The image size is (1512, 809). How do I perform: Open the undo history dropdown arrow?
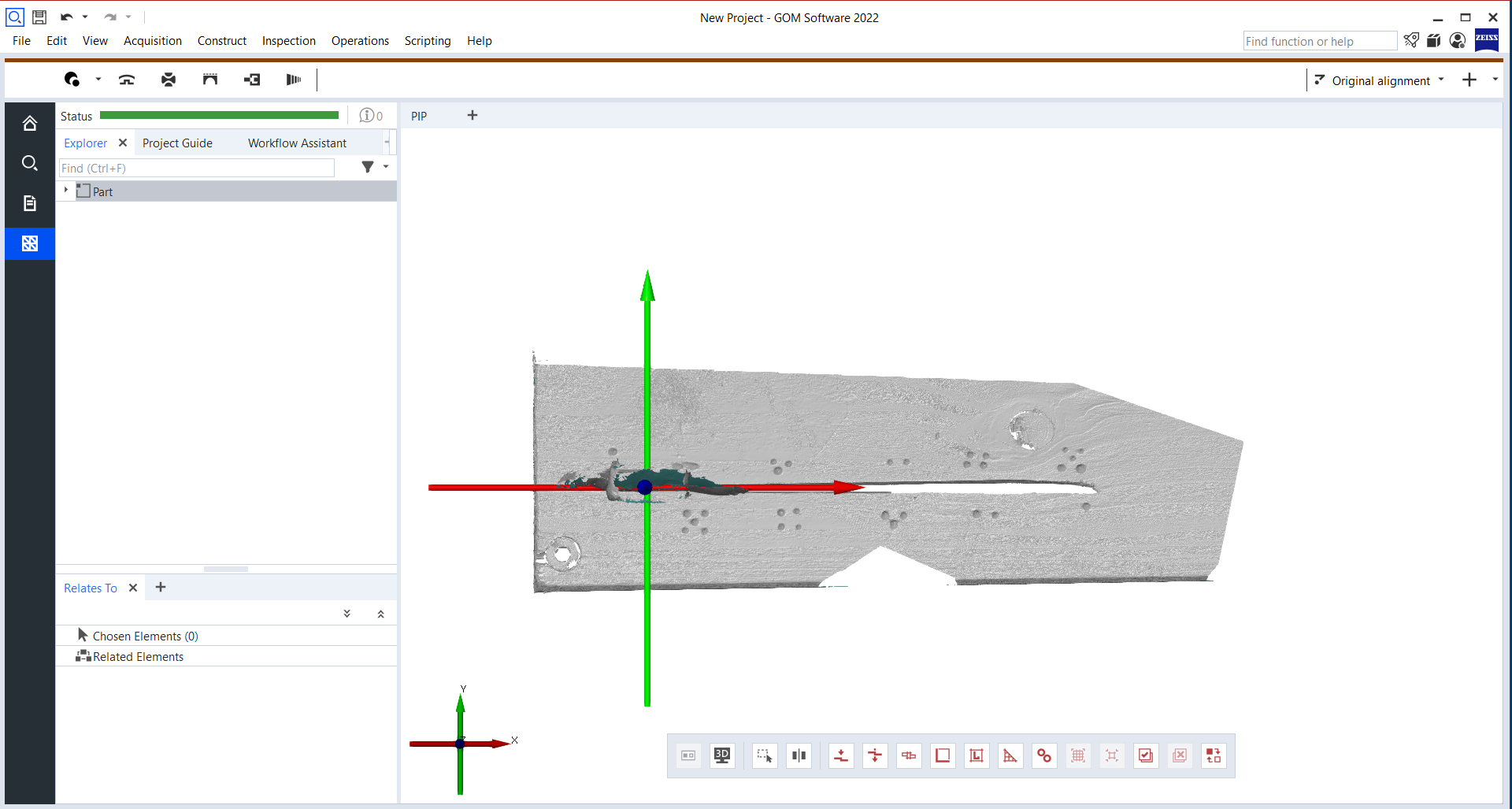pyautogui.click(x=85, y=17)
